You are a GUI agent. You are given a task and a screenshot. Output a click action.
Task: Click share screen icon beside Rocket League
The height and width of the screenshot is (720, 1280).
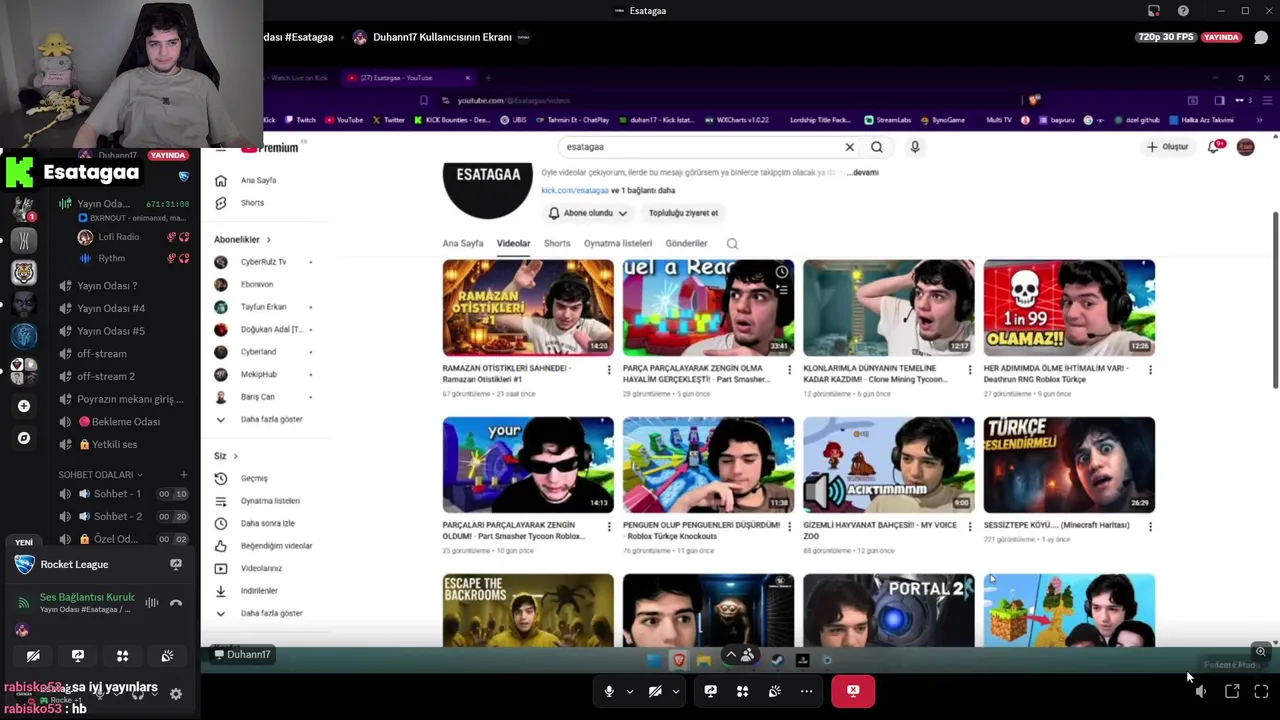(176, 564)
